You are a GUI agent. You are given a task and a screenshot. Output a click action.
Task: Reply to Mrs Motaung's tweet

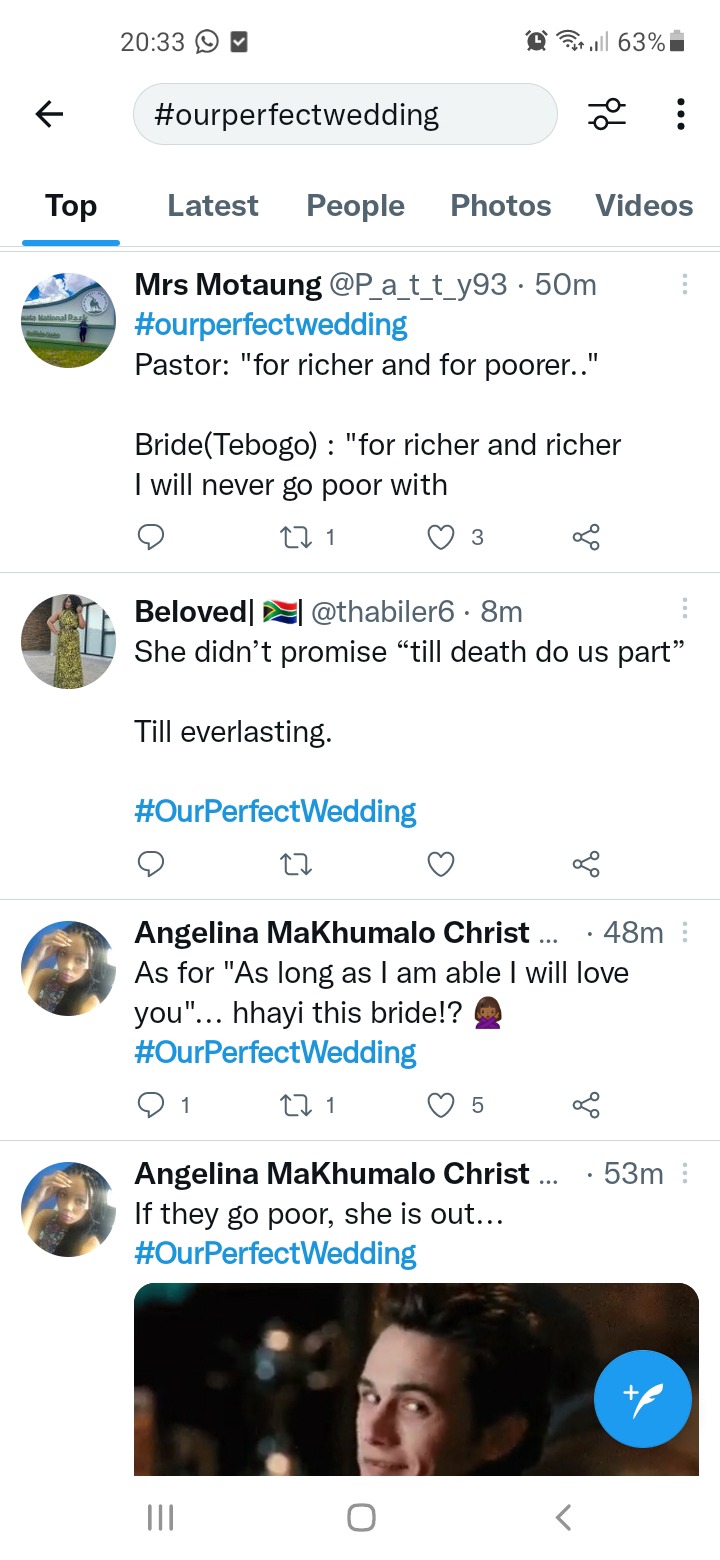point(150,538)
